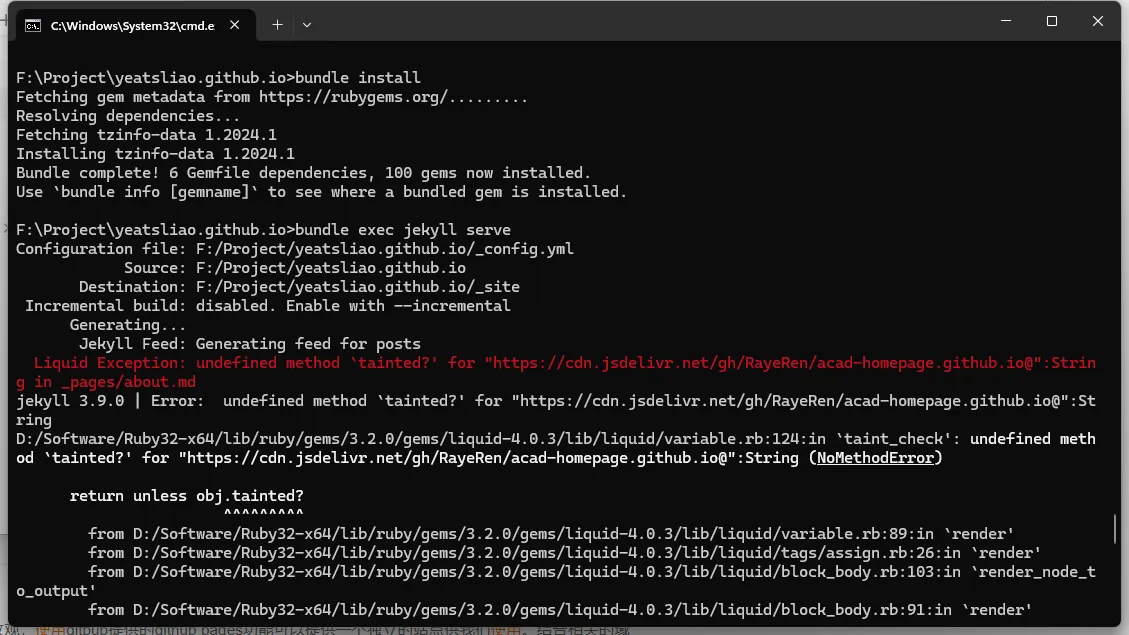Click the underlined NoMethodError text
Screen dimensions: 1129x635
875,458
